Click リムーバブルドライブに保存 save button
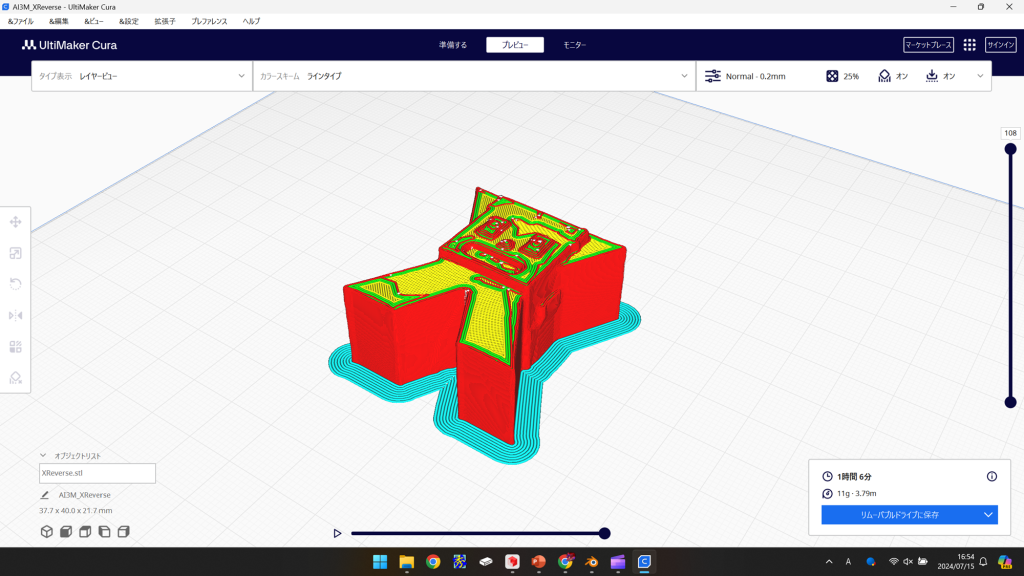The image size is (1024, 576). pos(900,515)
